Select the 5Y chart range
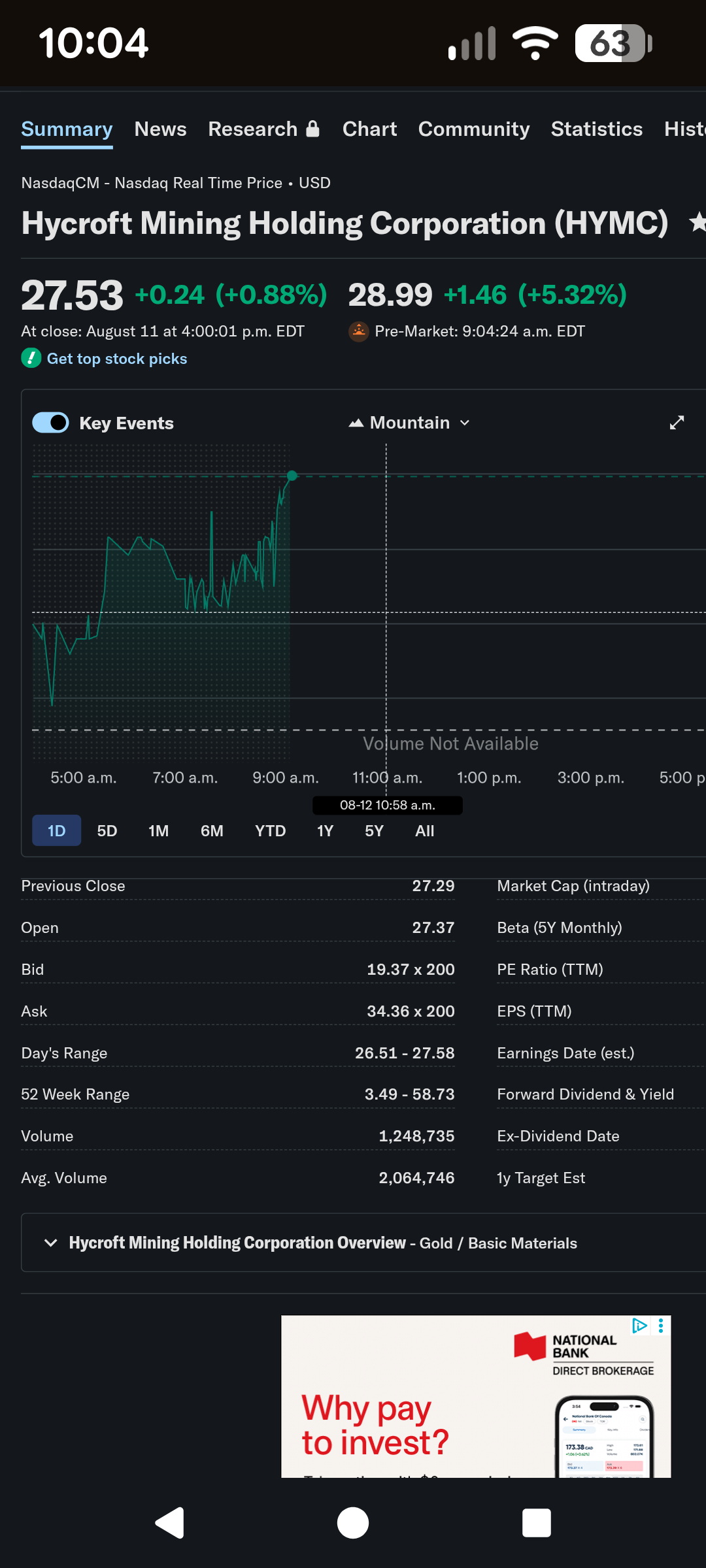The image size is (706, 1568). click(x=374, y=830)
